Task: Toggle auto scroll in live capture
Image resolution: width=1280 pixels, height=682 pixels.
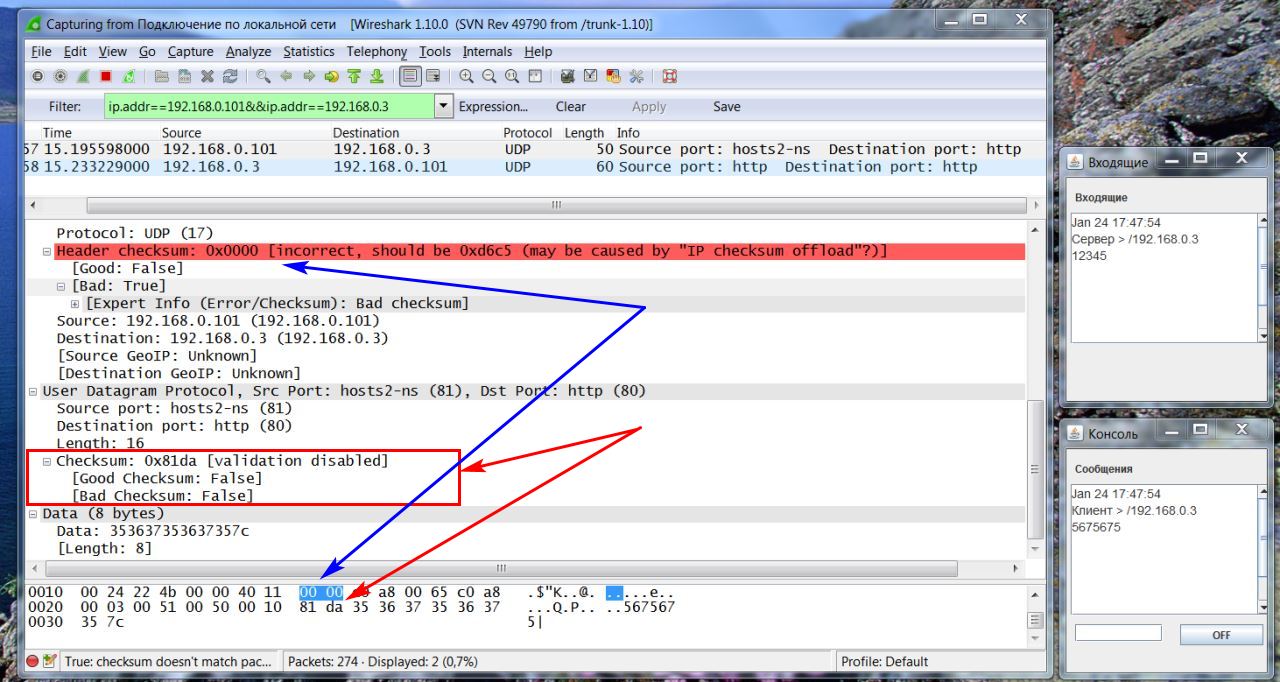Action: pos(433,76)
